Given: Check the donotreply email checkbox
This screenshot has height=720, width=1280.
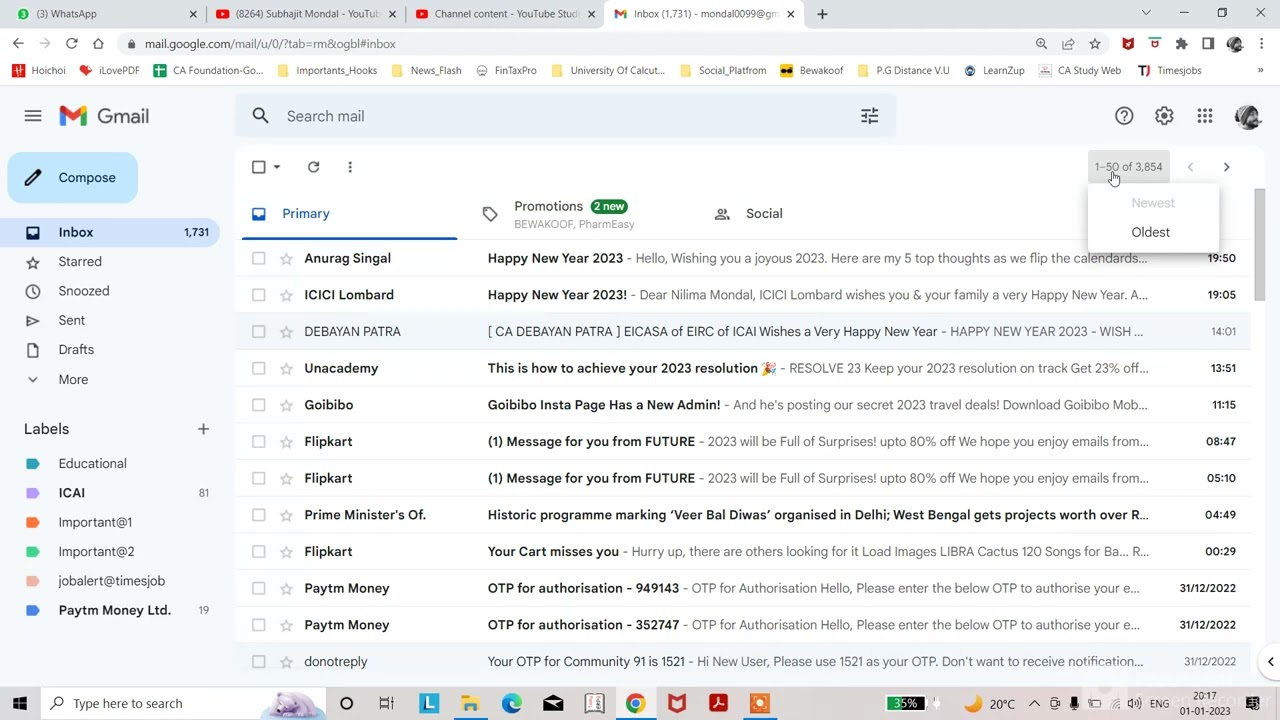Looking at the screenshot, I should [x=259, y=661].
